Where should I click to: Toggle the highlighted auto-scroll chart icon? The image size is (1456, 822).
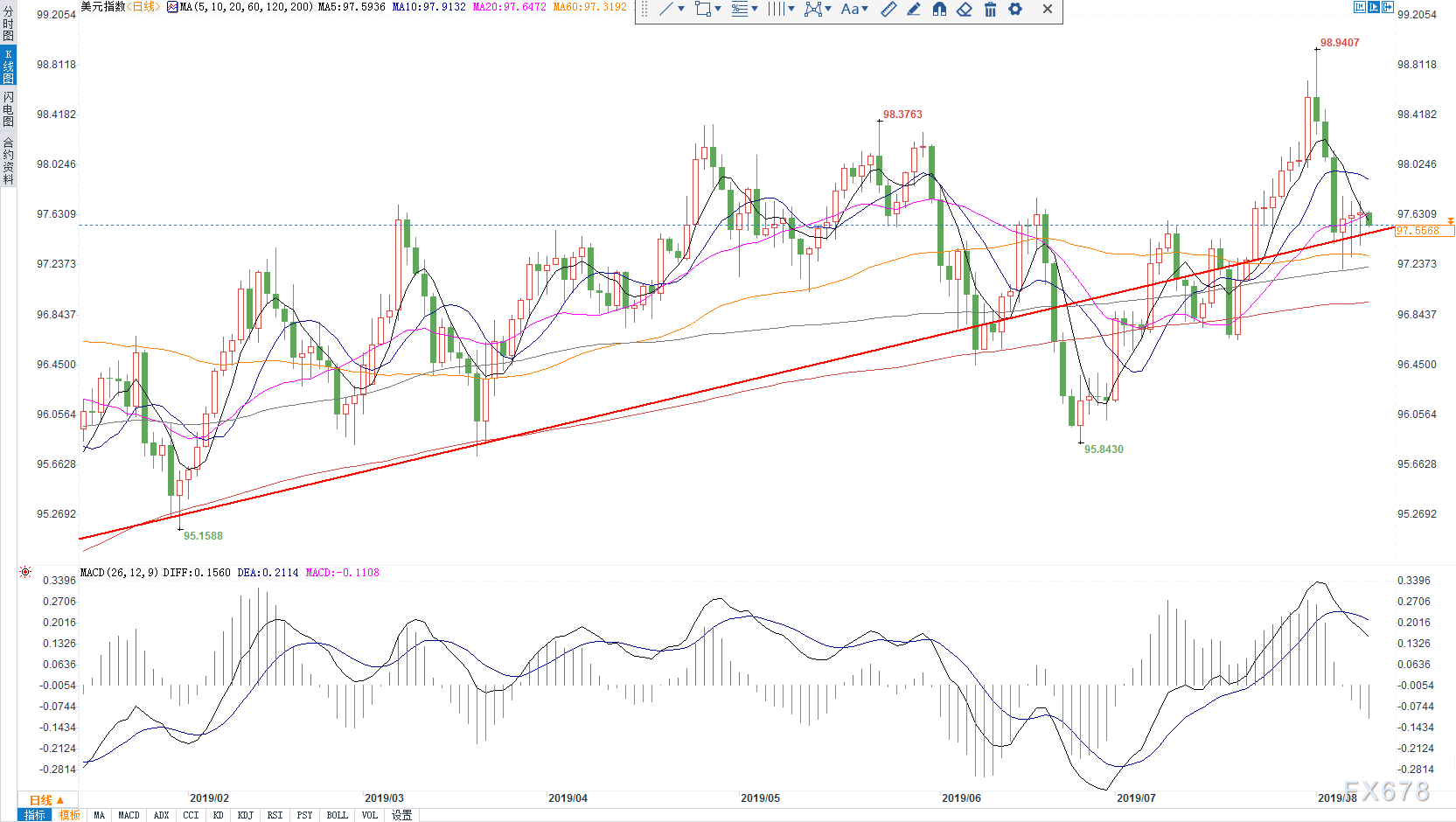click(1373, 7)
